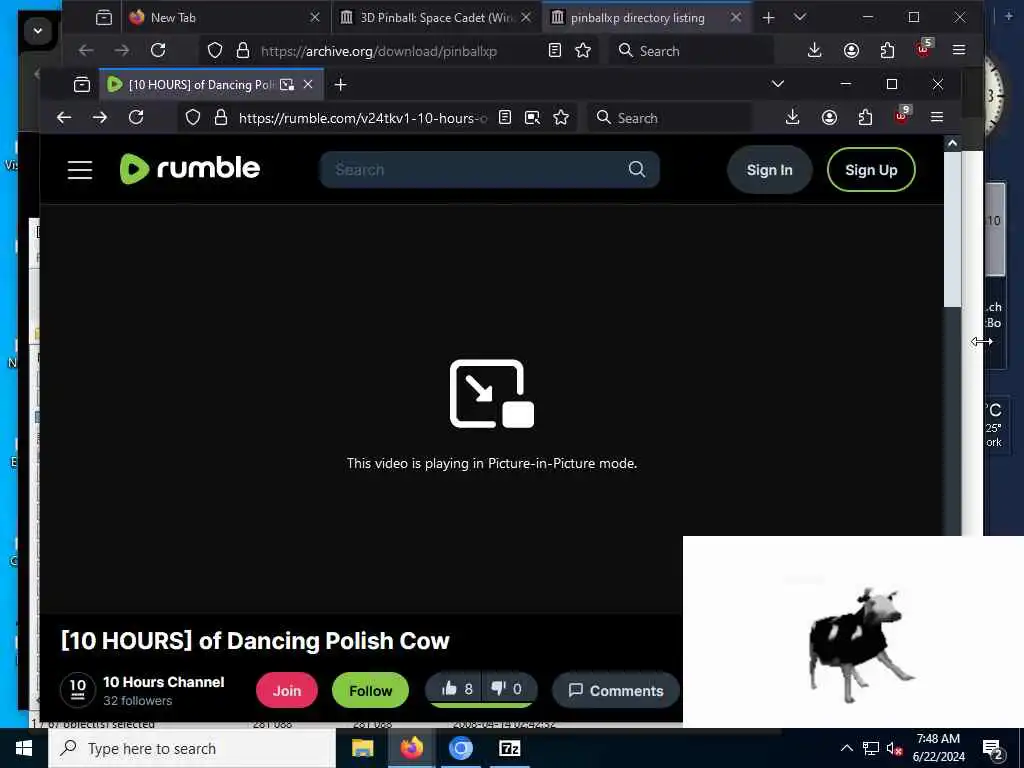The height and width of the screenshot is (768, 1024).
Task: List all tabs dropdown in archive.org window
Action: point(800,17)
